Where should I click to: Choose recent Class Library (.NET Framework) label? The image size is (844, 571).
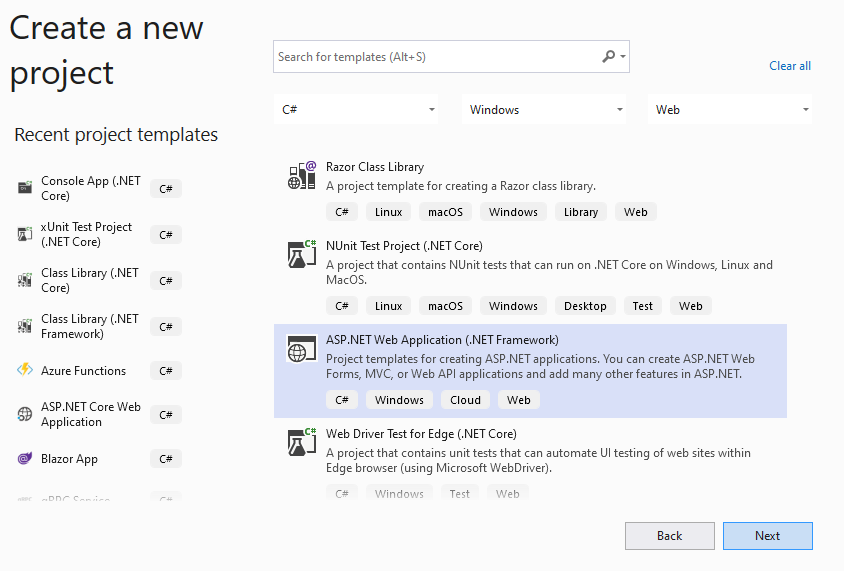click(90, 326)
